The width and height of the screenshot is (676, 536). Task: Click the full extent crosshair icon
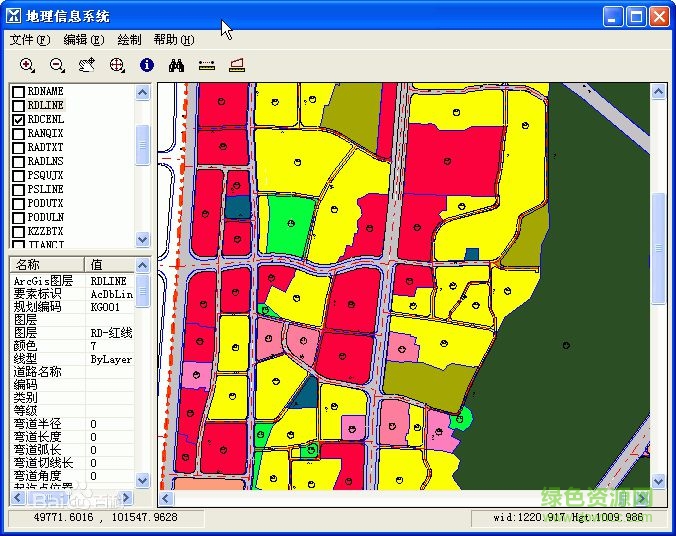pos(117,65)
